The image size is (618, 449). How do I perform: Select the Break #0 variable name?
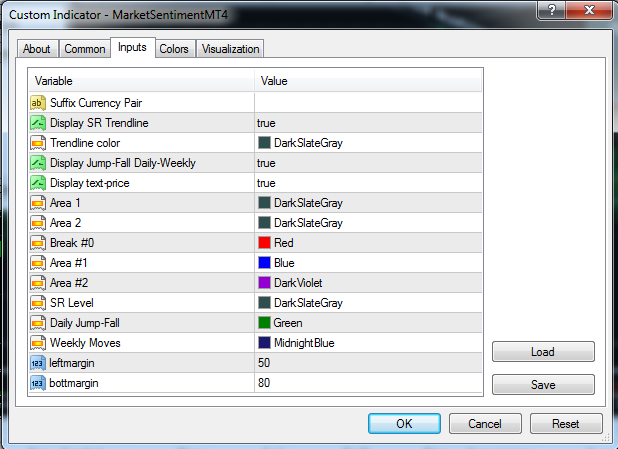(x=72, y=243)
